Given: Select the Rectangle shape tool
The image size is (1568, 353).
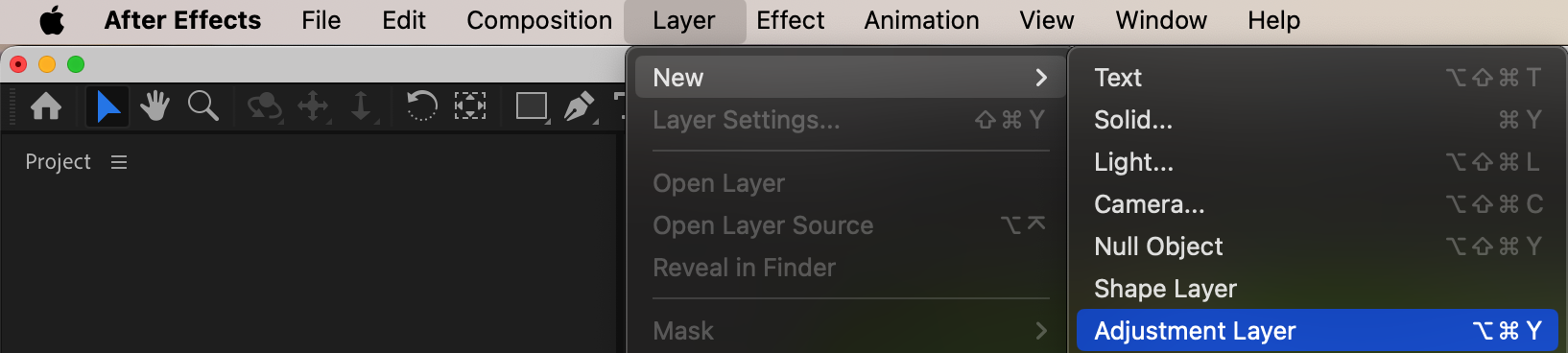Looking at the screenshot, I should [x=532, y=106].
